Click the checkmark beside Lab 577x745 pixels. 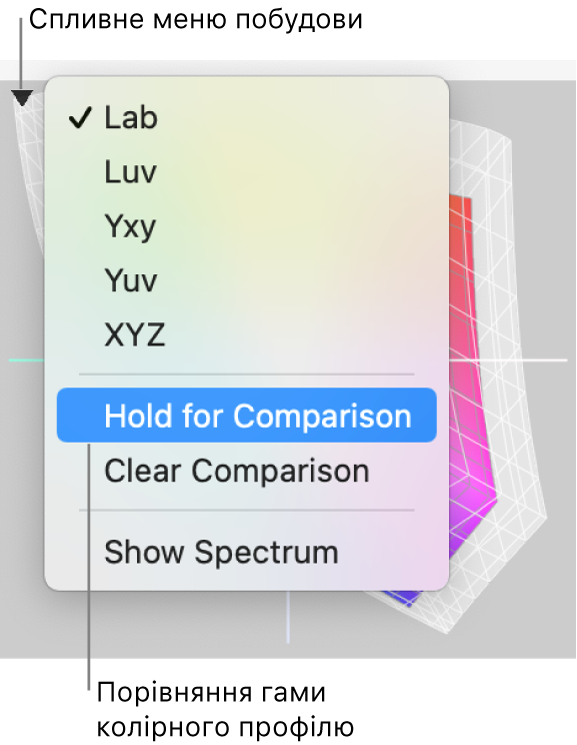[79, 117]
